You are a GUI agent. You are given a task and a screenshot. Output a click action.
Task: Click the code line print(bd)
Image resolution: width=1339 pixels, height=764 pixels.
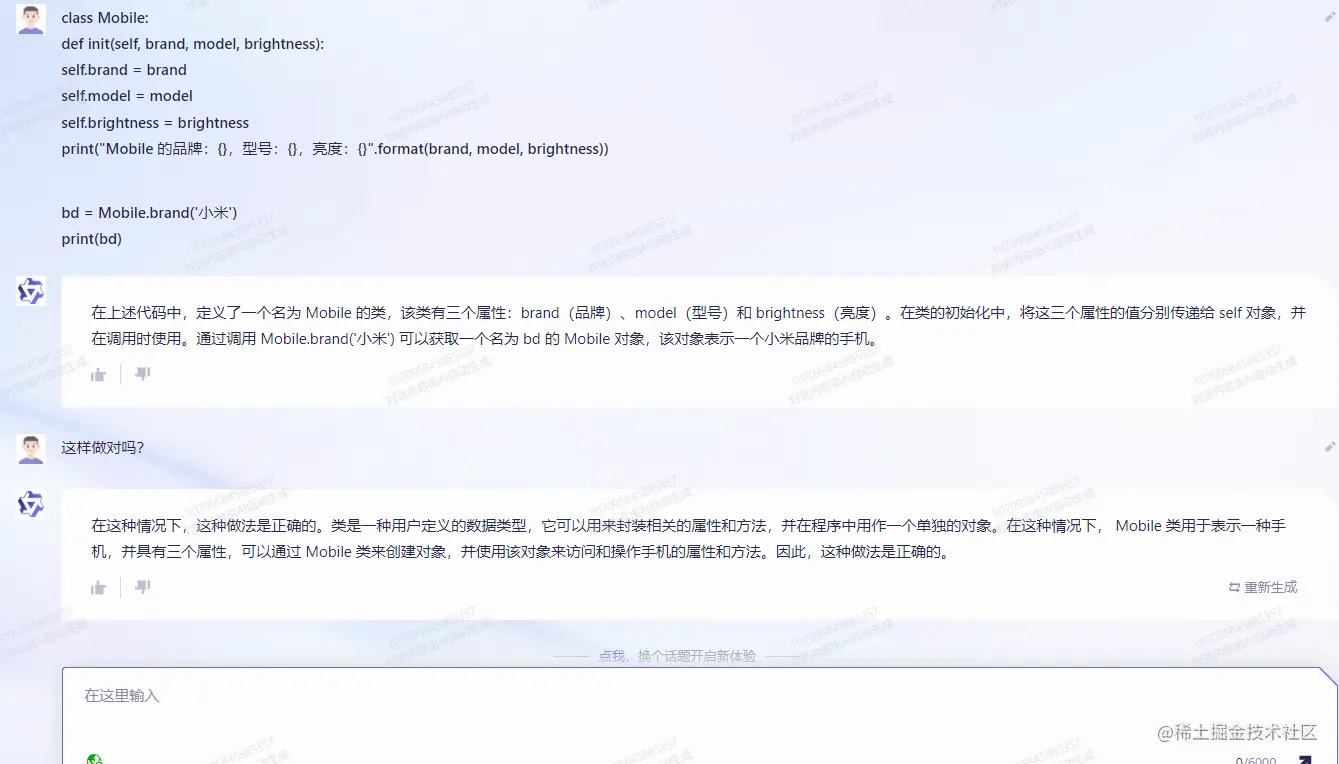[x=91, y=239]
